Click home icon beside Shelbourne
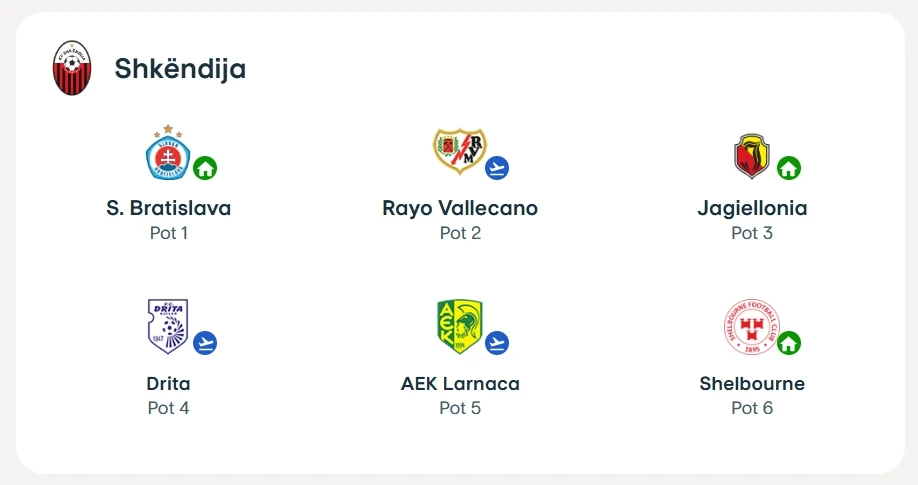The image size is (918, 485). [x=789, y=343]
